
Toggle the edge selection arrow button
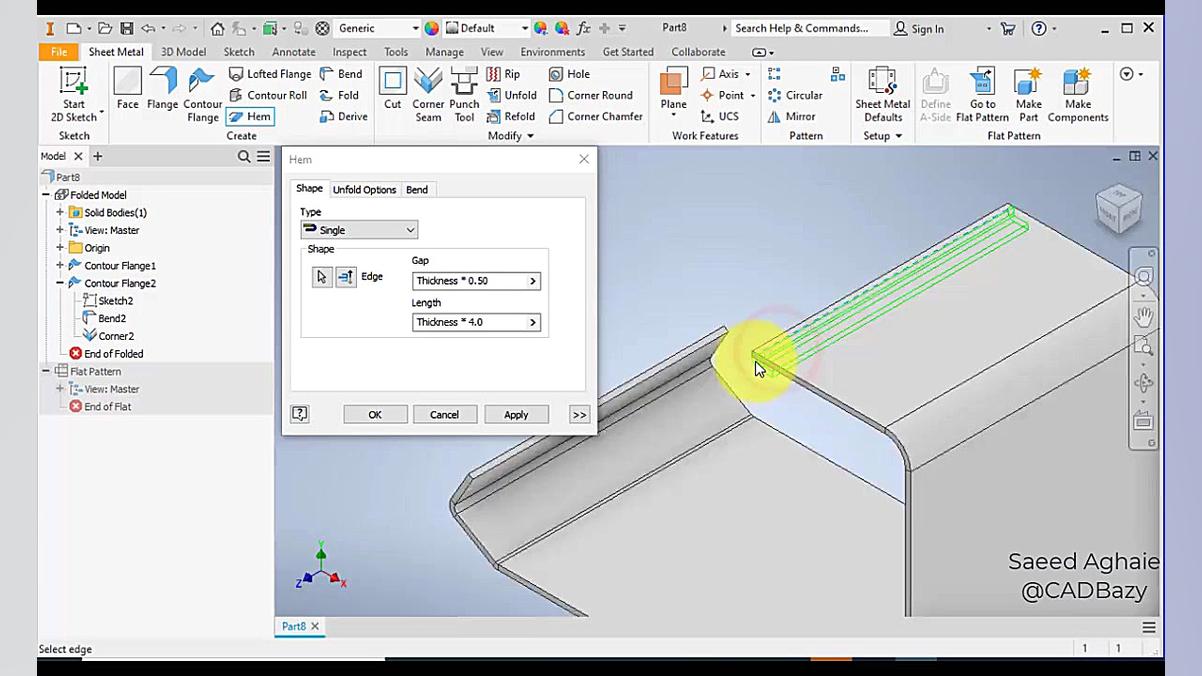322,277
